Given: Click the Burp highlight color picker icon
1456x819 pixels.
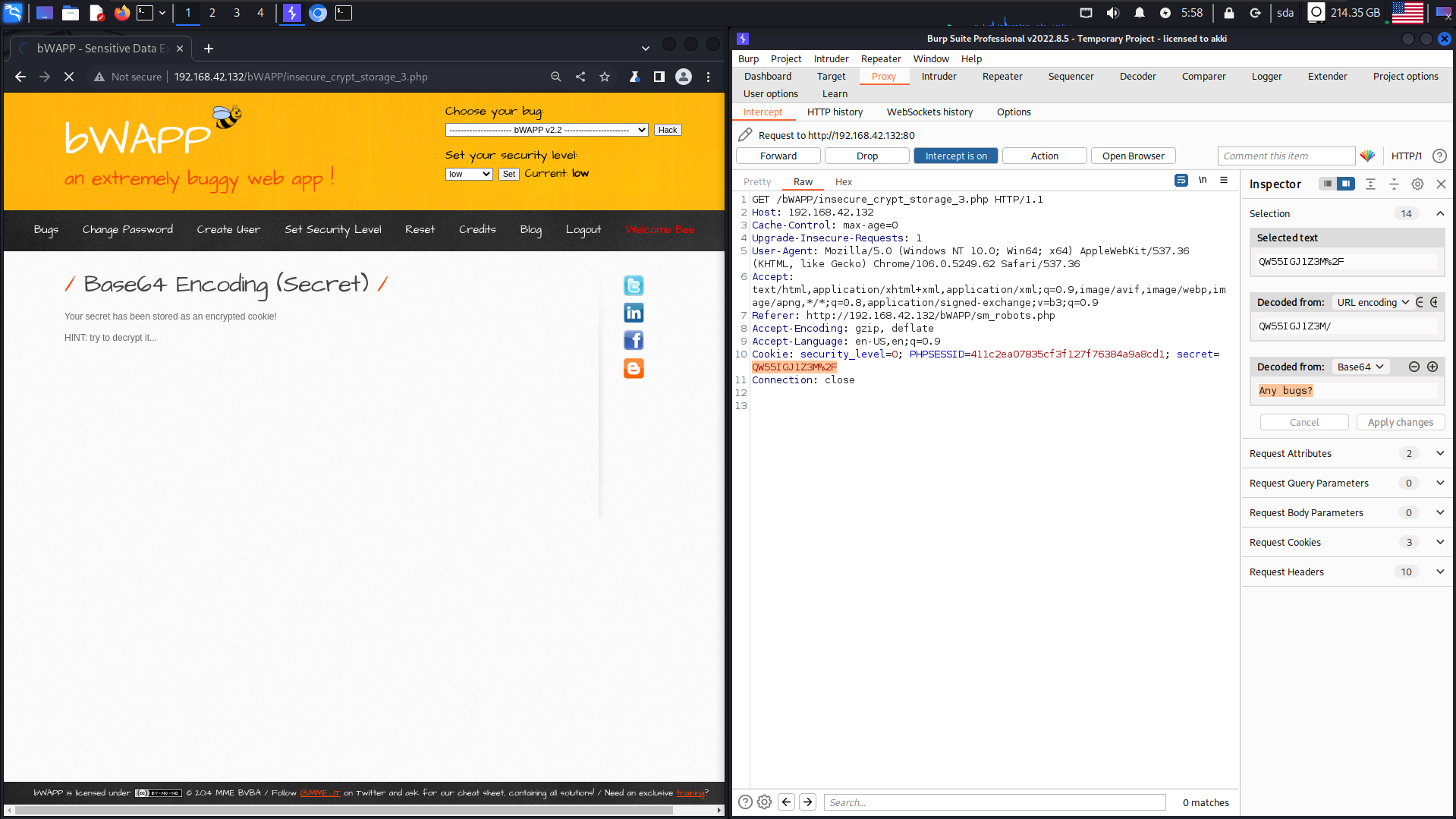Looking at the screenshot, I should 1367,156.
